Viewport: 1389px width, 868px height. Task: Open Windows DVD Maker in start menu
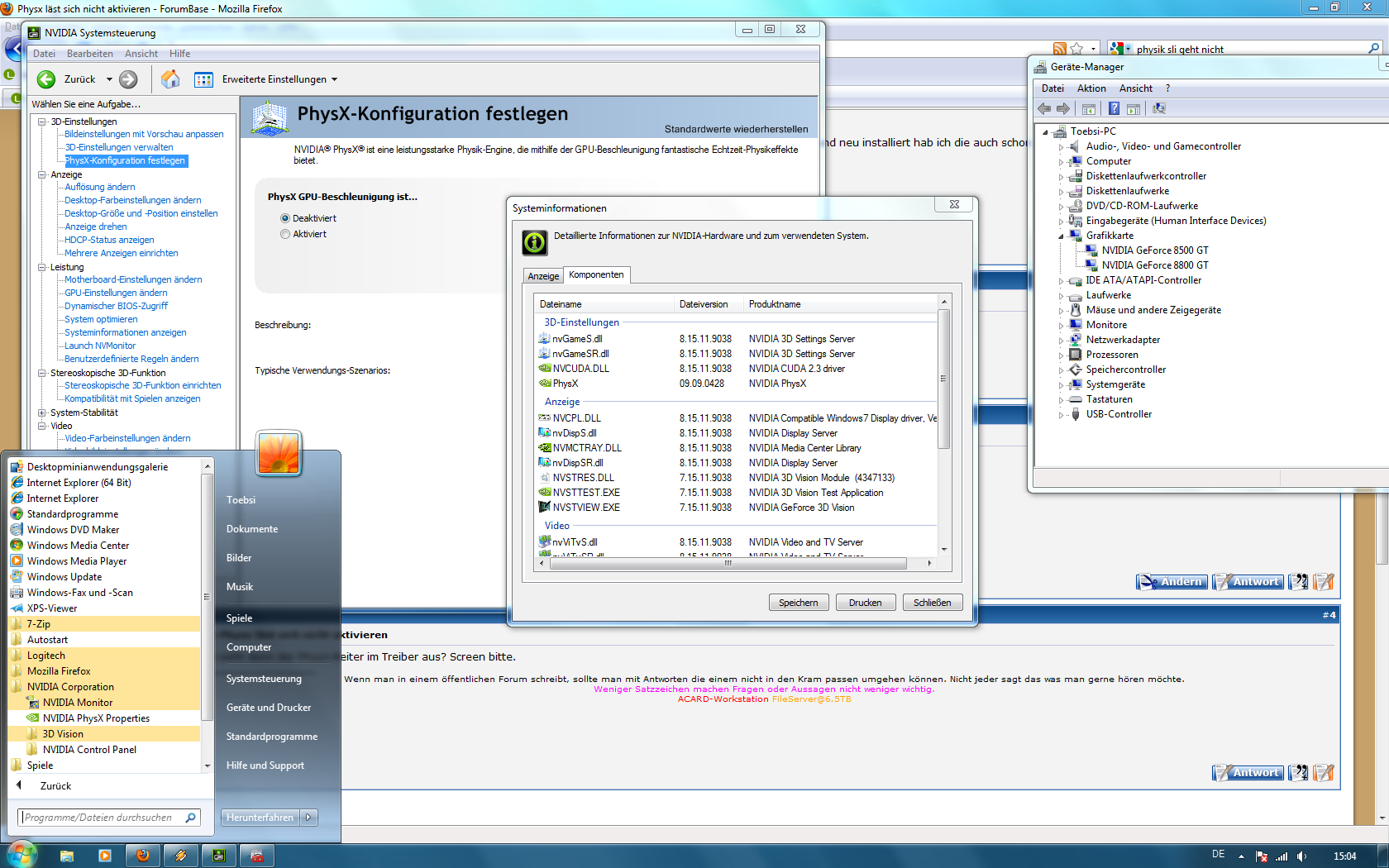point(73,530)
